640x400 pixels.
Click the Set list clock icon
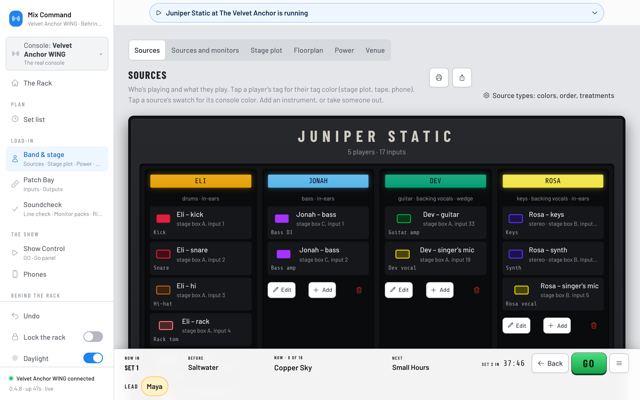point(15,119)
